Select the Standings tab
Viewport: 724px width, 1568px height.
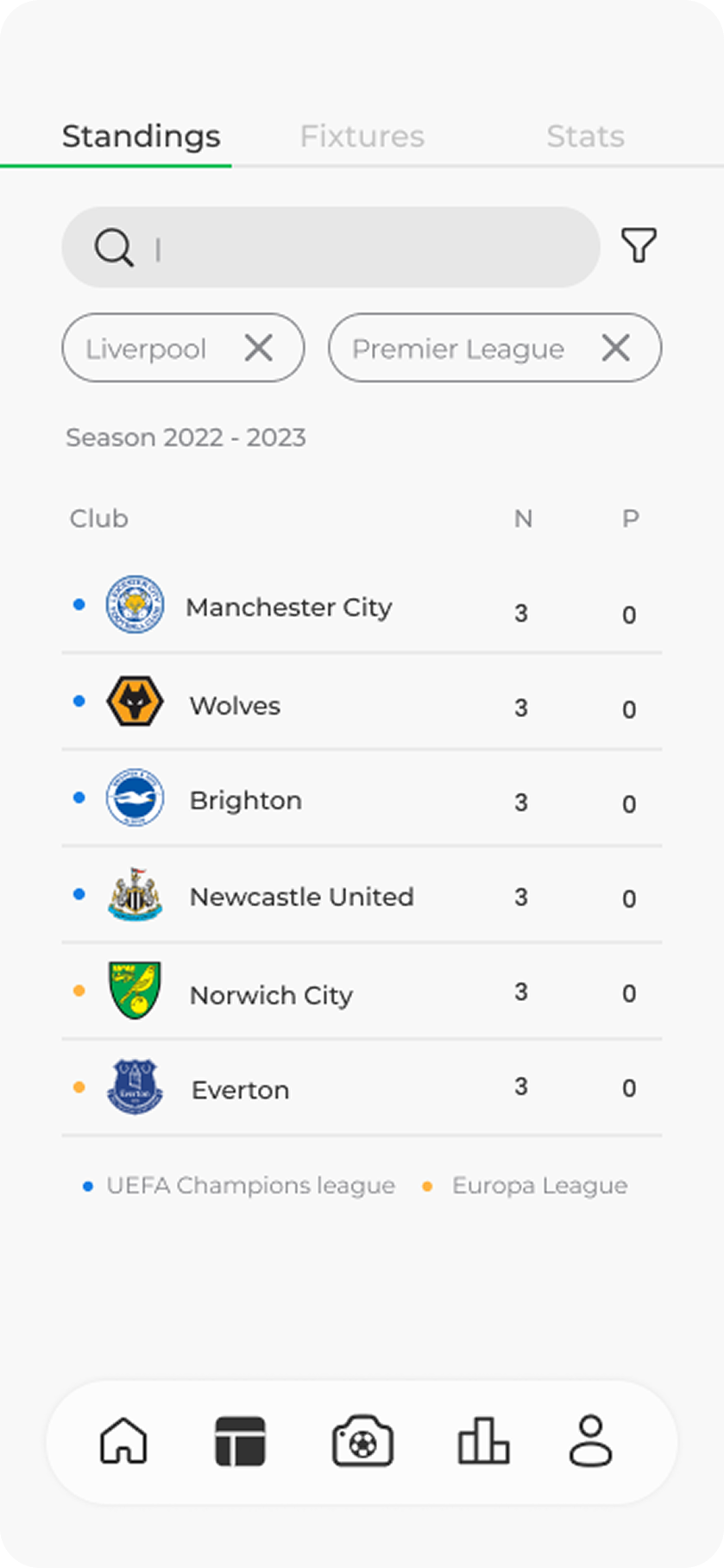click(142, 136)
